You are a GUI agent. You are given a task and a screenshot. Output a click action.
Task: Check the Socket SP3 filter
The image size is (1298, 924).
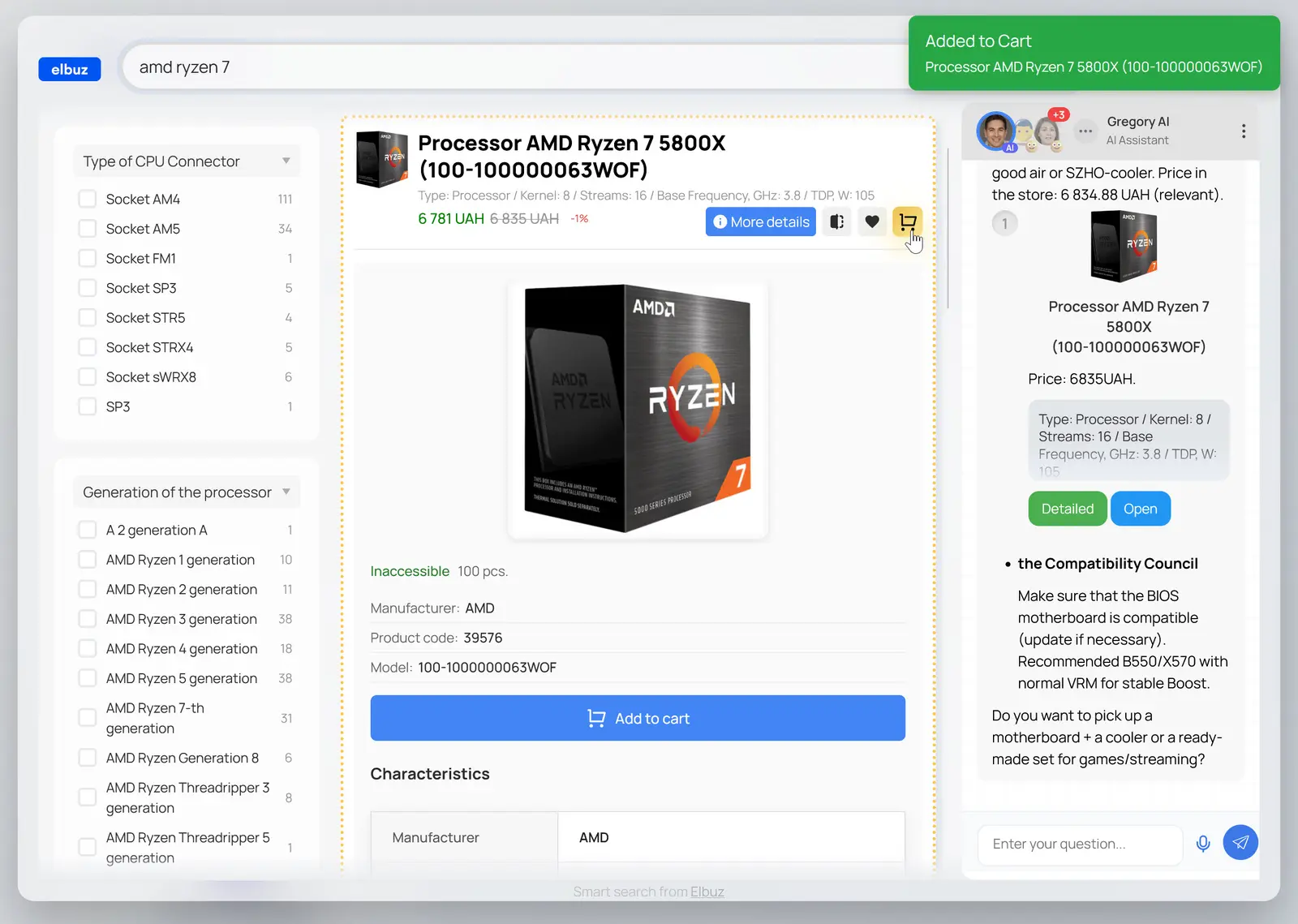click(88, 288)
